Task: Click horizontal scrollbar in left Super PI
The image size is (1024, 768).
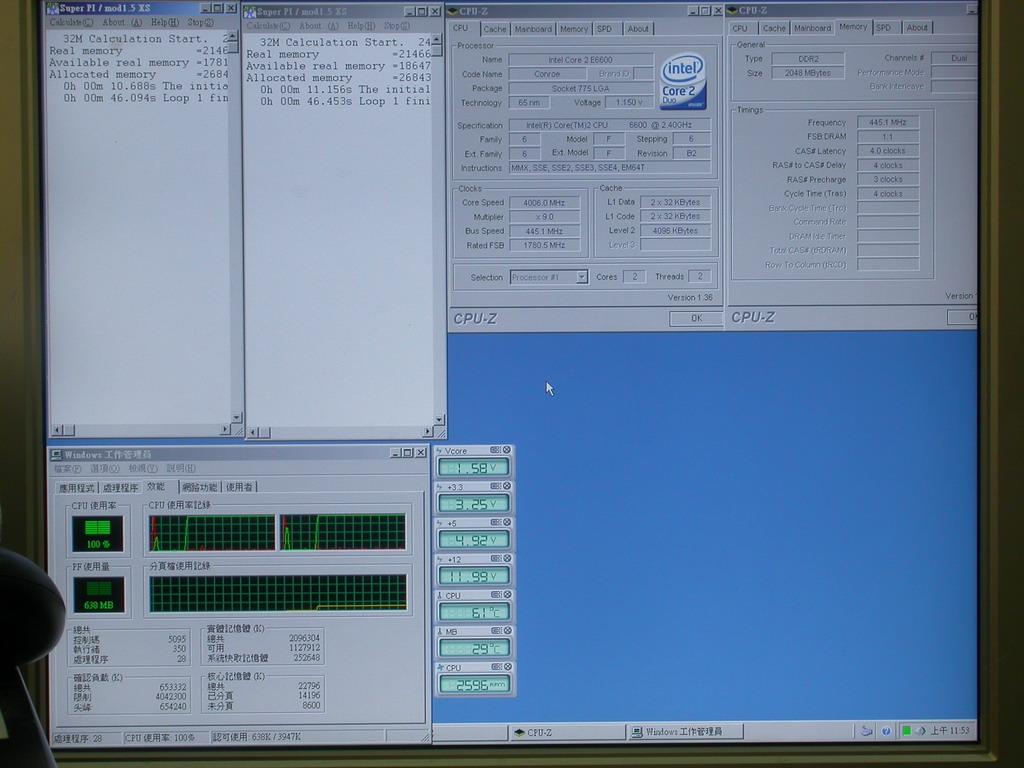Action: [x=141, y=430]
